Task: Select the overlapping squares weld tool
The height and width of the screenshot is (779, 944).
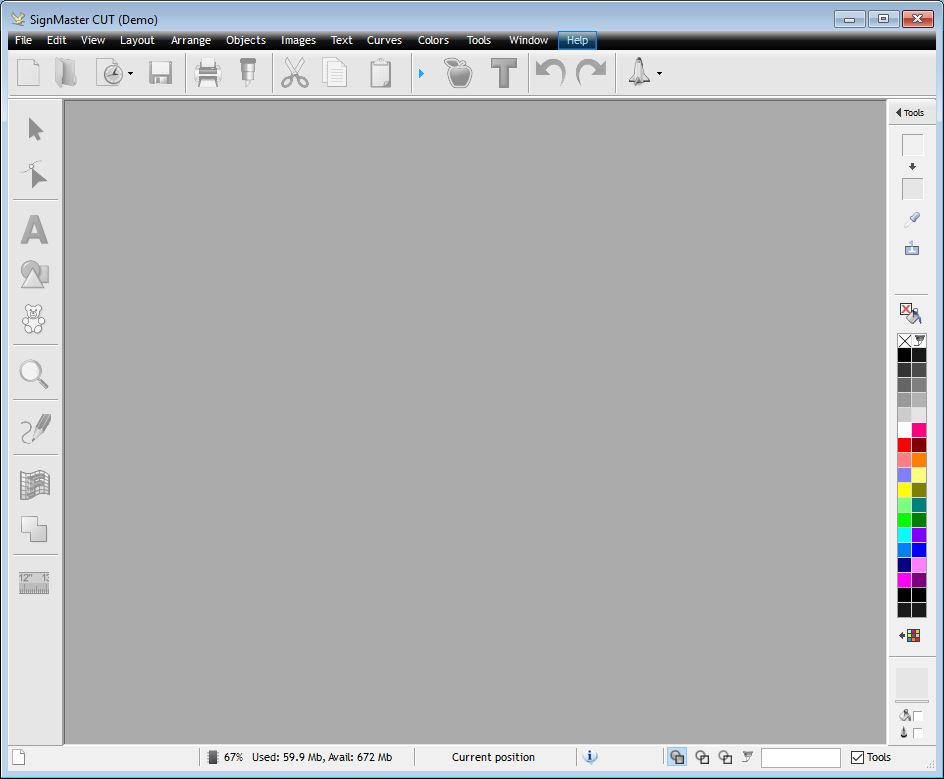Action: point(34,529)
